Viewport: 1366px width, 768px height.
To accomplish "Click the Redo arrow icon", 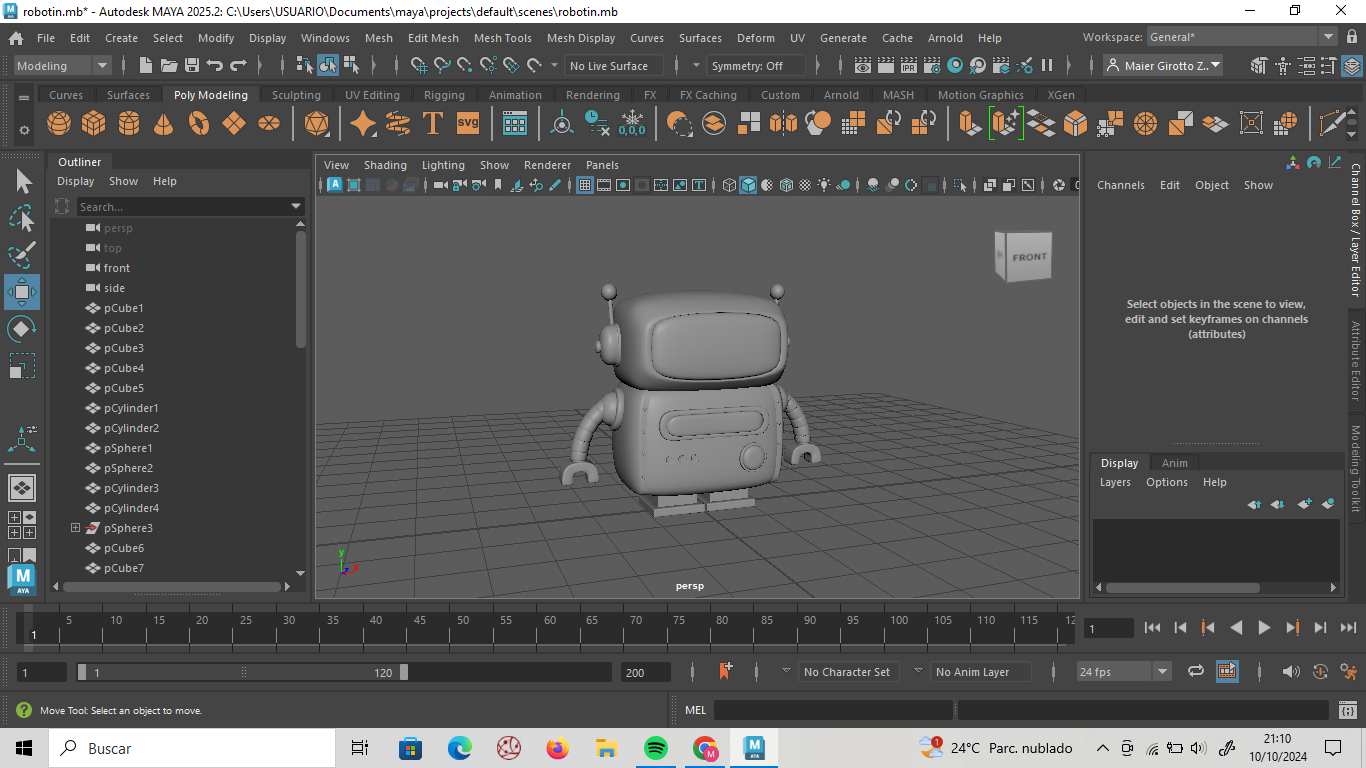I will tap(238, 66).
